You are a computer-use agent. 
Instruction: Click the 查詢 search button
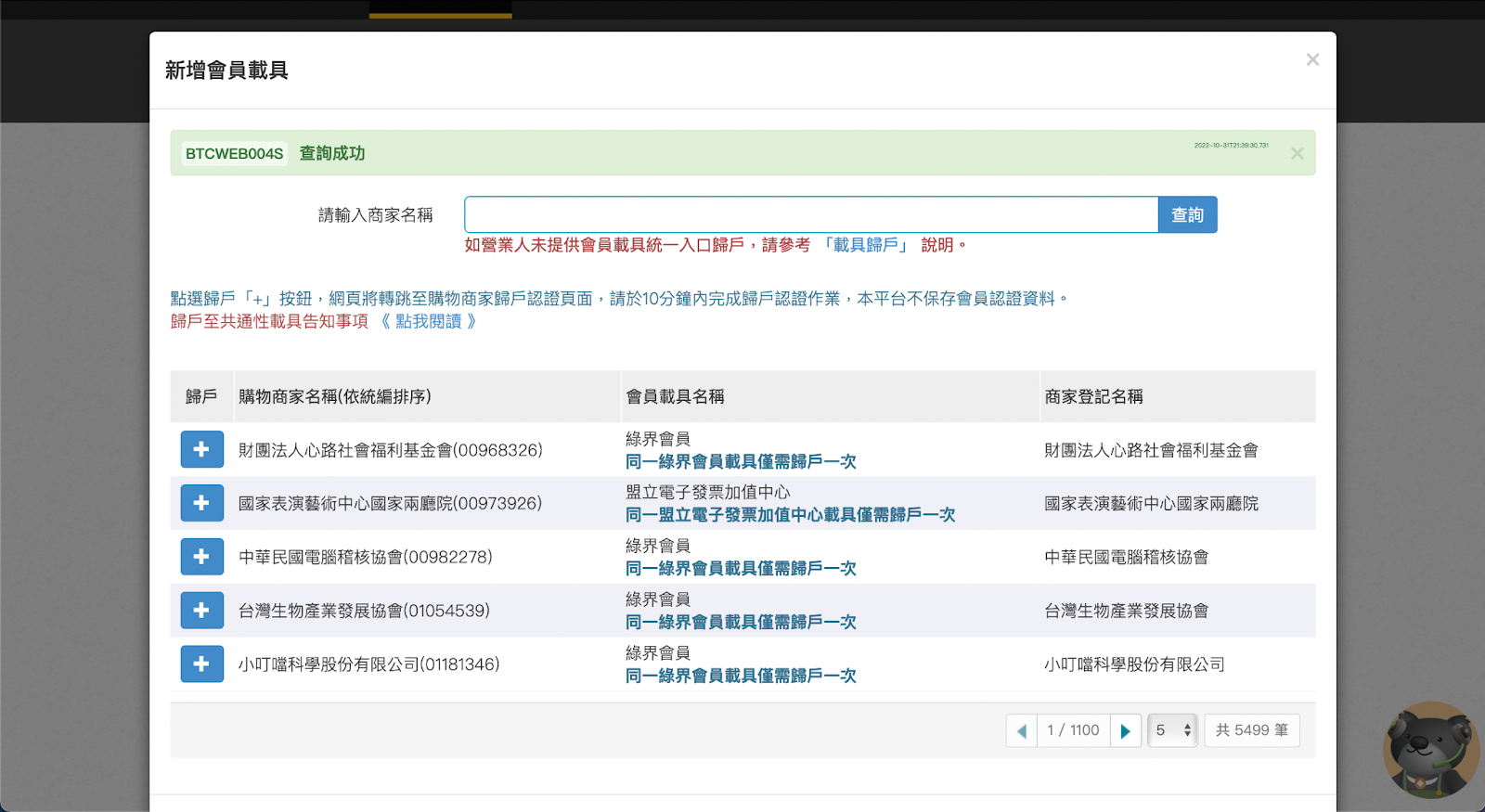(x=1187, y=214)
